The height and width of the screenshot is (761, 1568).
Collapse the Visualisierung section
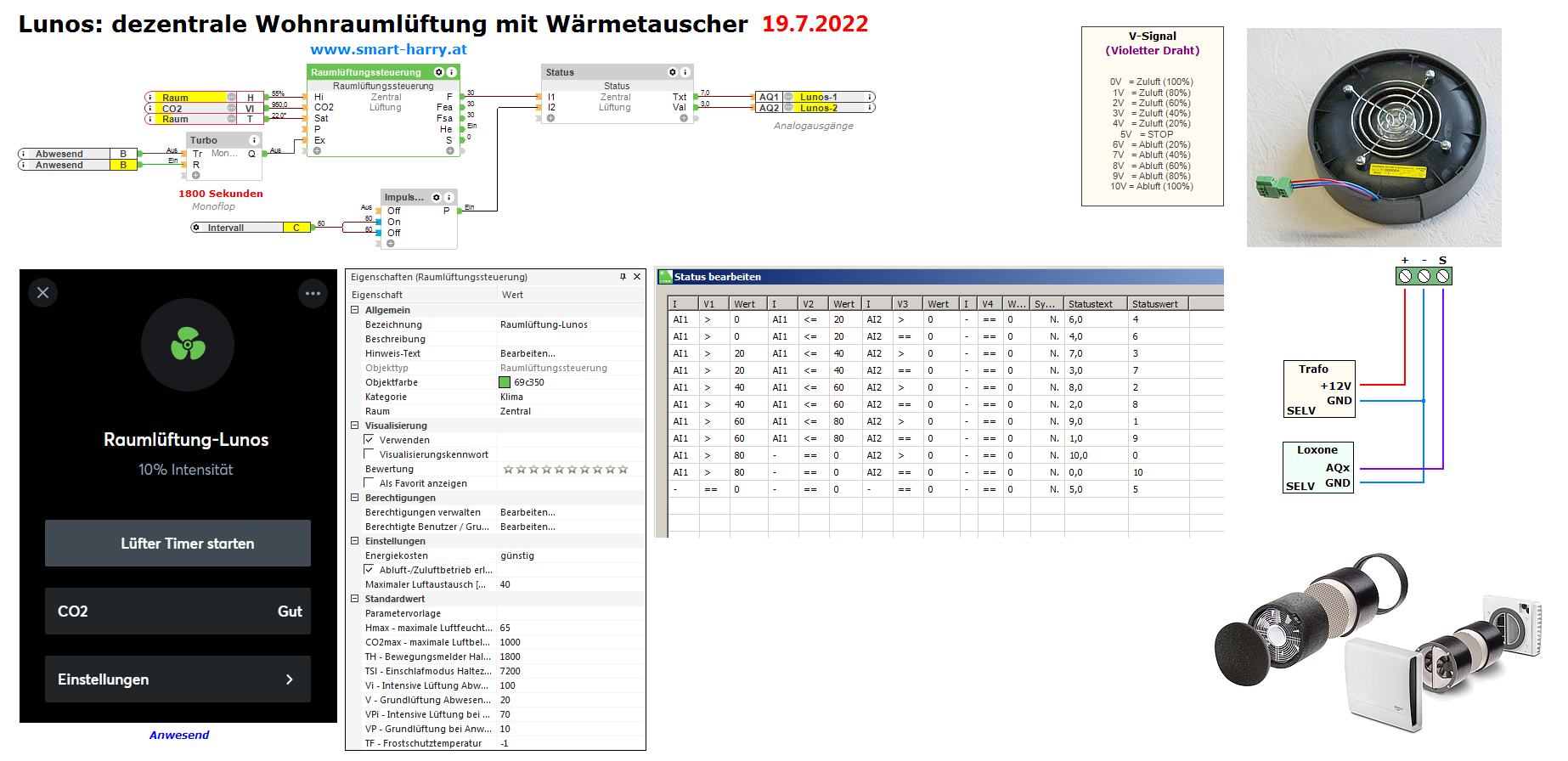[x=355, y=426]
